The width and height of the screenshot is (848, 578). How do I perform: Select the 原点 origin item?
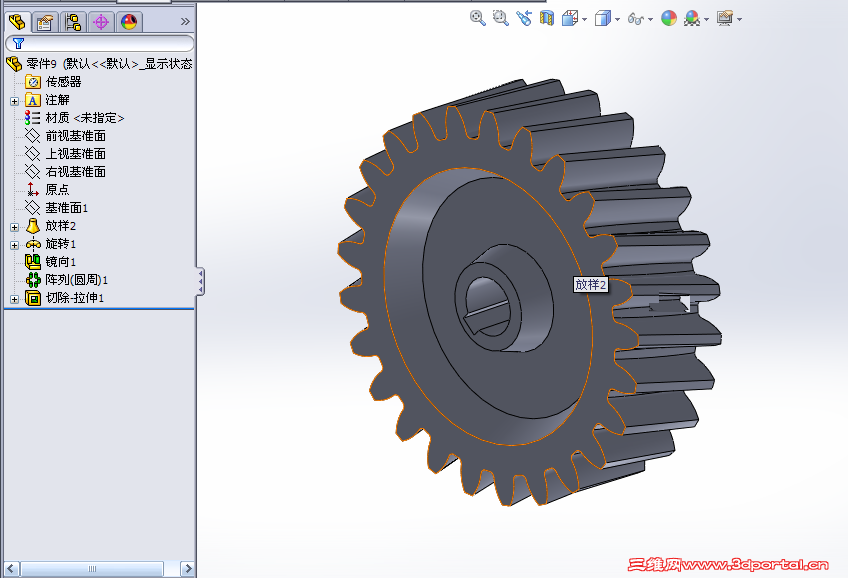(x=57, y=190)
